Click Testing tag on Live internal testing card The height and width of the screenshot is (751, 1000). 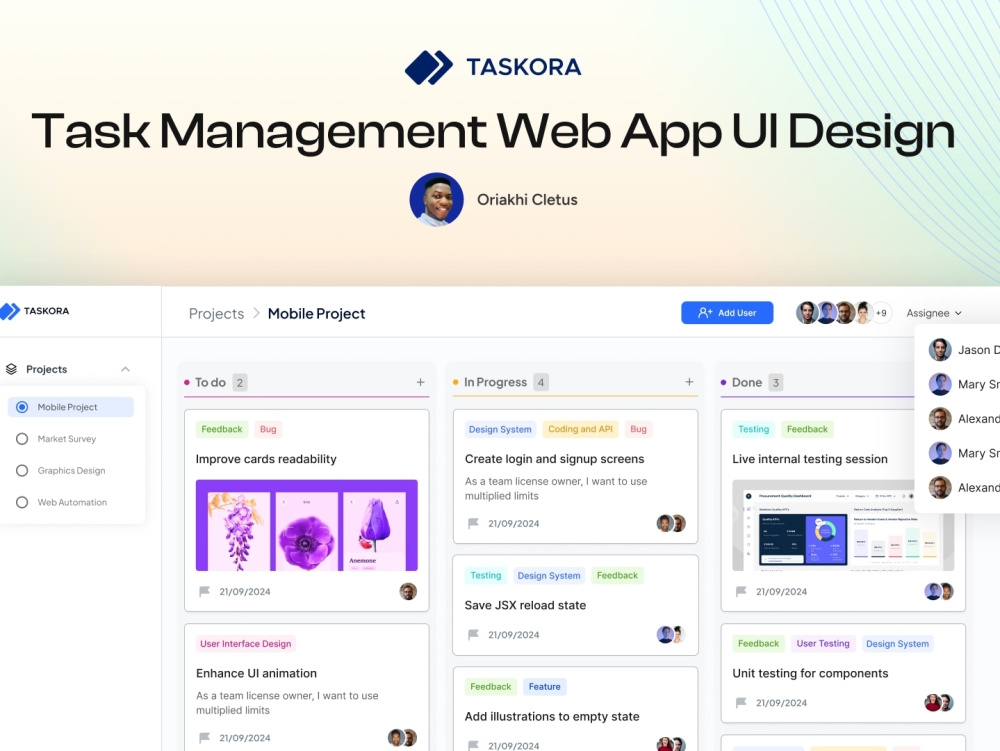(754, 429)
